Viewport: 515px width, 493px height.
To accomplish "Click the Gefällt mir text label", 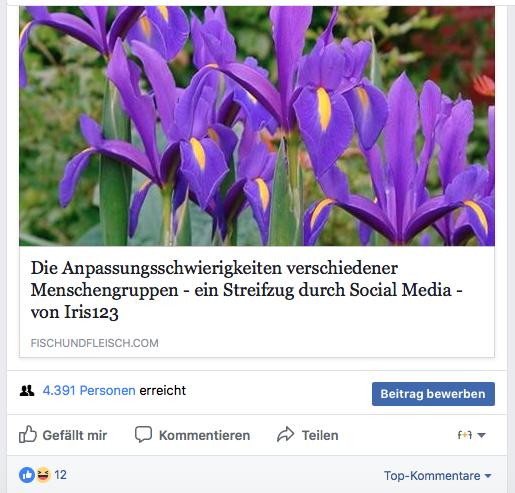I will 75,435.
